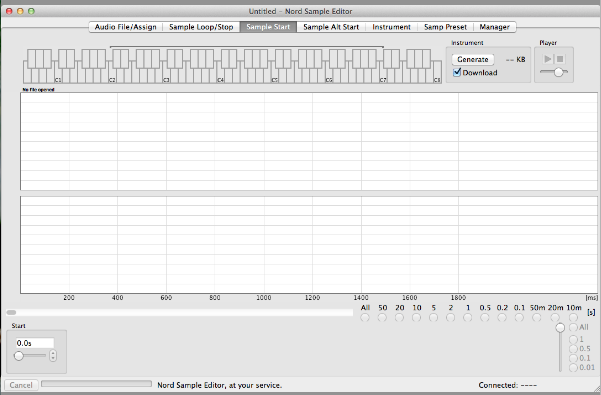Click the C6 key on keyboard

[328, 76]
